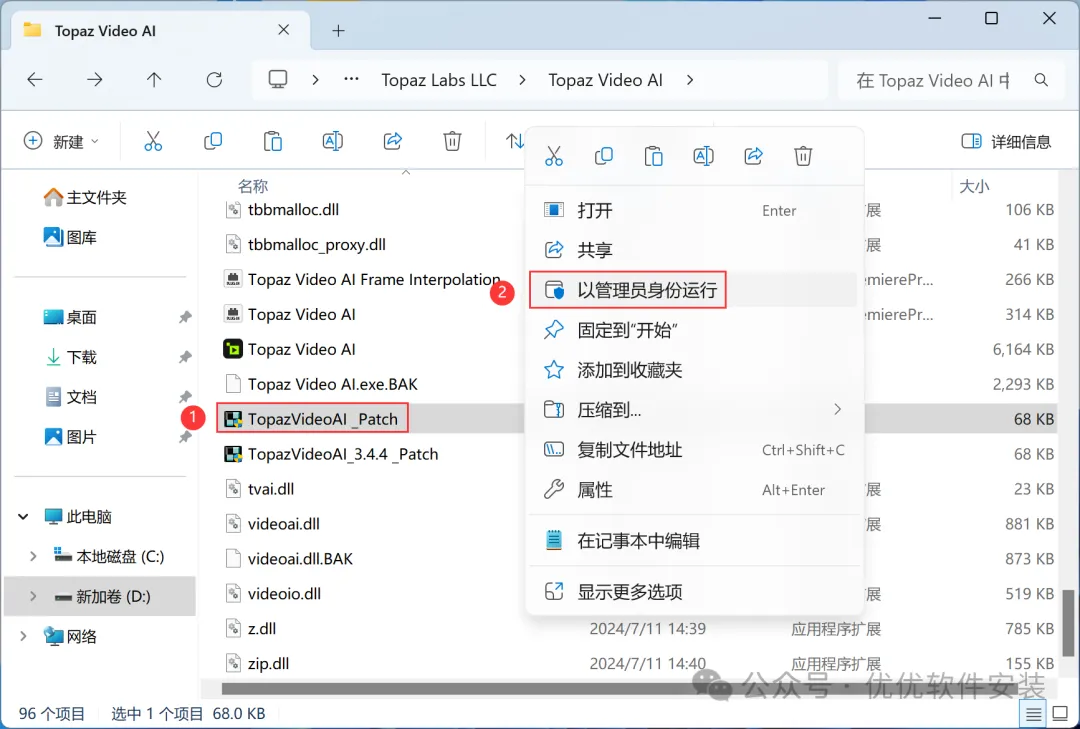The width and height of the screenshot is (1080, 729).
Task: Choose 打开 from the context menu
Action: tap(695, 210)
